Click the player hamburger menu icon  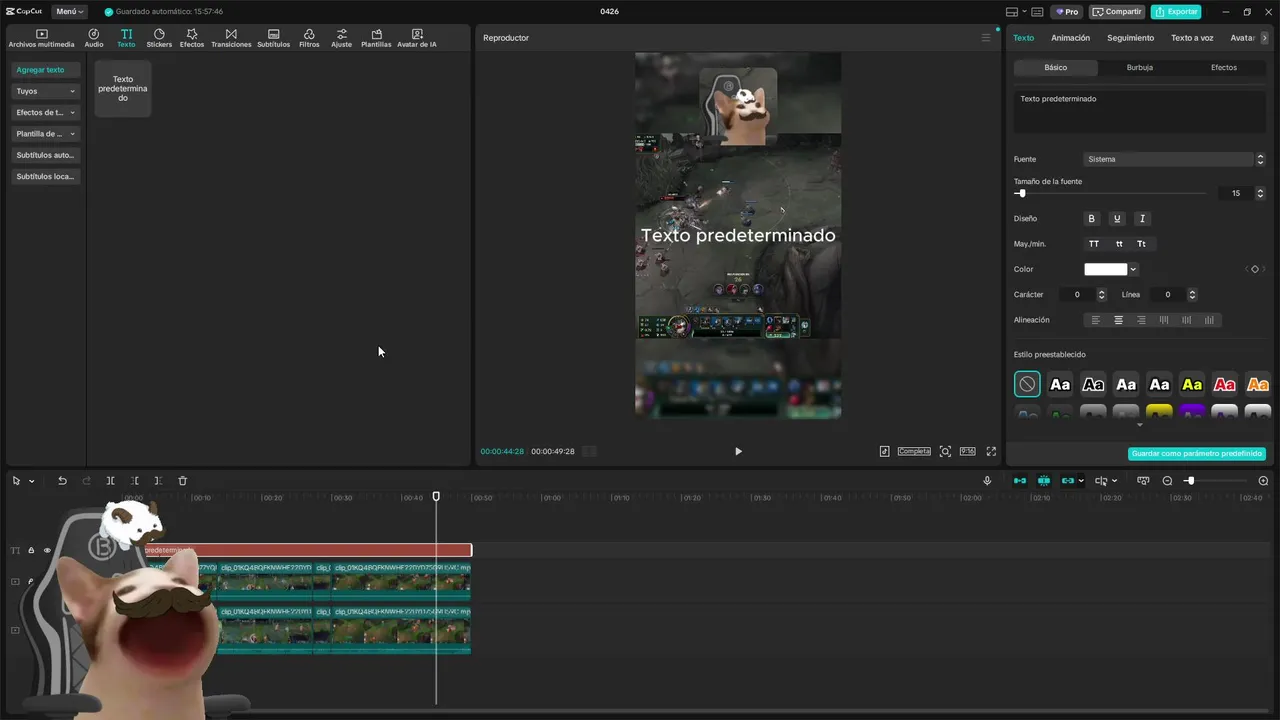tap(985, 38)
